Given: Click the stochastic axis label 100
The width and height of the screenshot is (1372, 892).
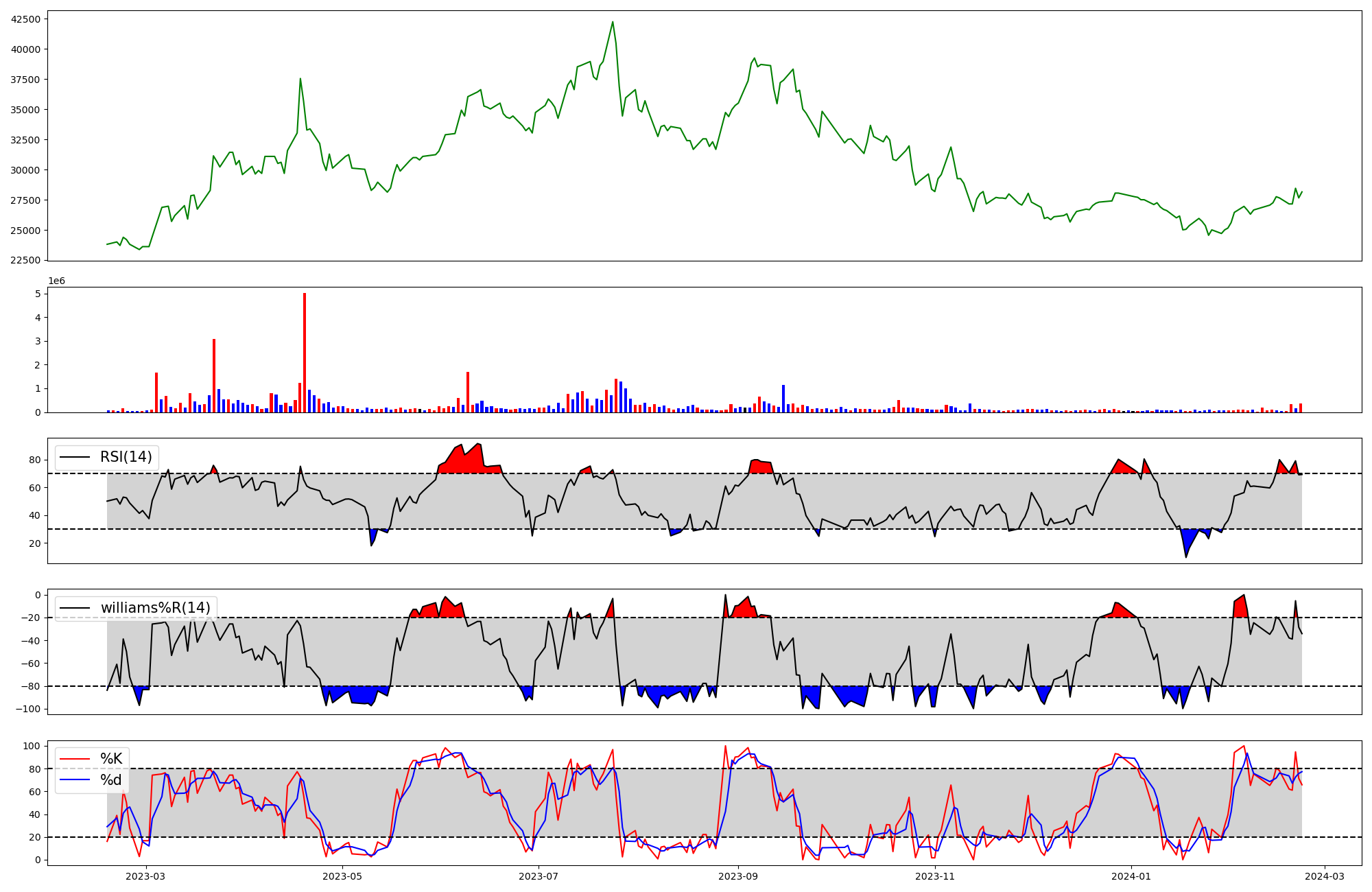Looking at the screenshot, I should [32, 746].
